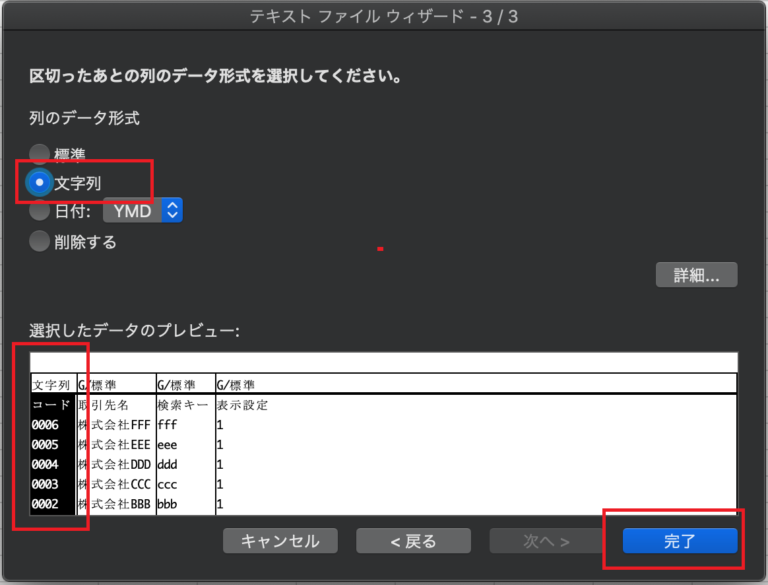
Task: Select the 文字列 column header in preview
Action: click(53, 385)
